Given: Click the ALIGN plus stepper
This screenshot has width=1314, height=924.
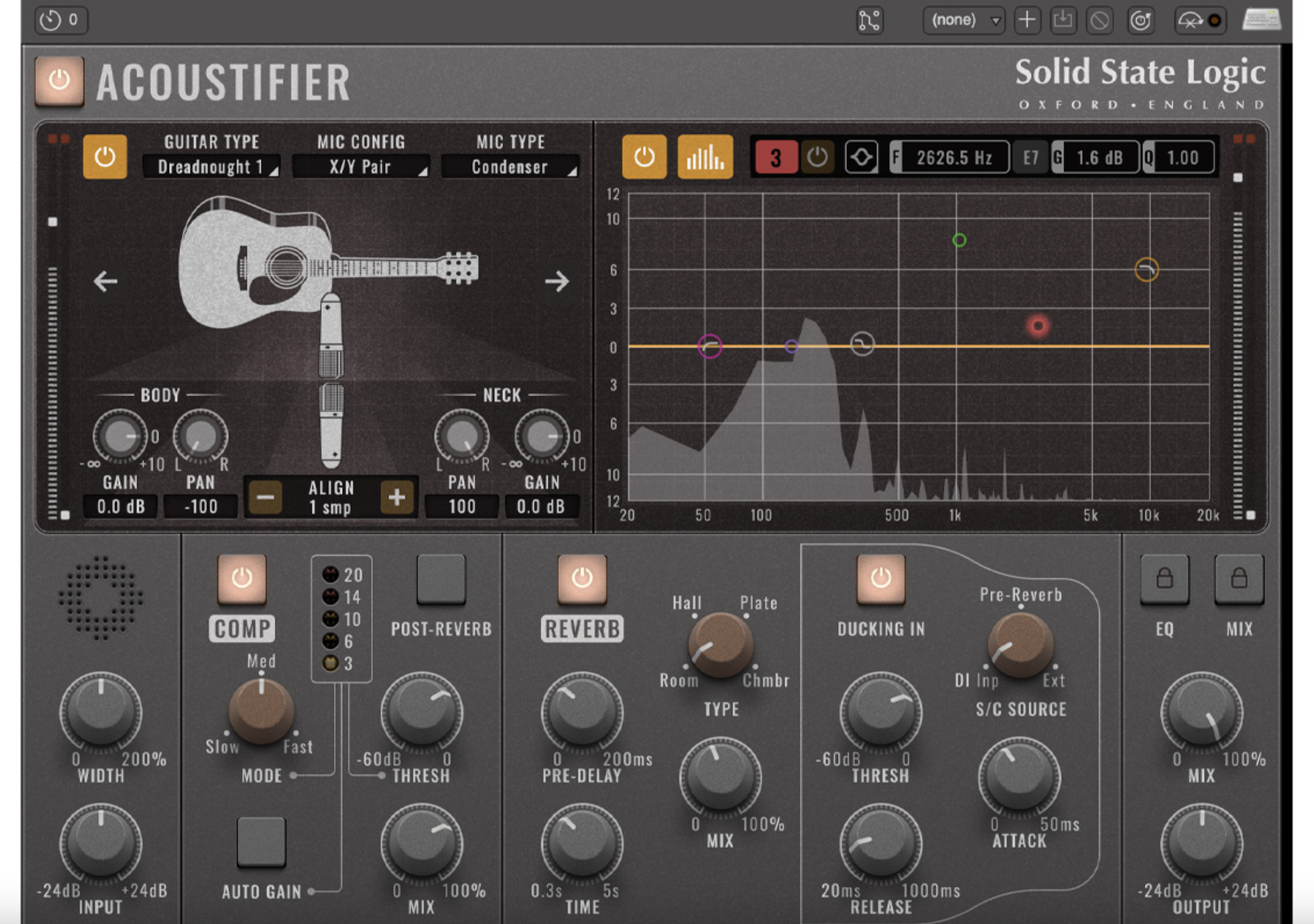Looking at the screenshot, I should (x=397, y=497).
